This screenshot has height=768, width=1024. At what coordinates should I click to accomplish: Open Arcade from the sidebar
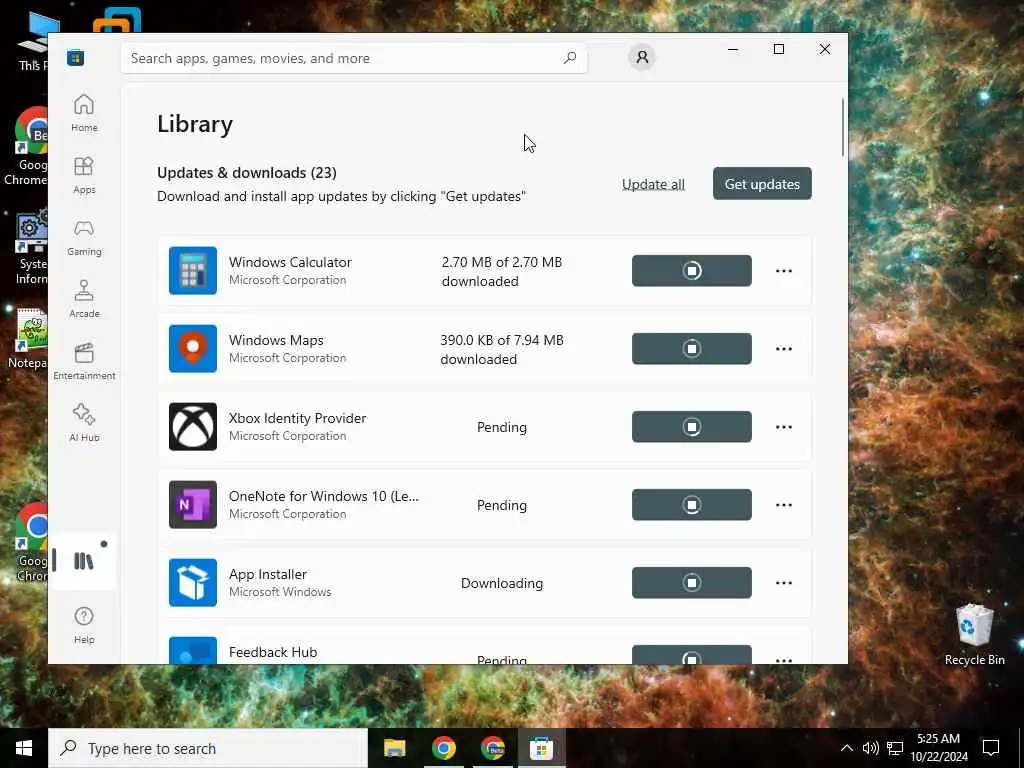[x=84, y=299]
